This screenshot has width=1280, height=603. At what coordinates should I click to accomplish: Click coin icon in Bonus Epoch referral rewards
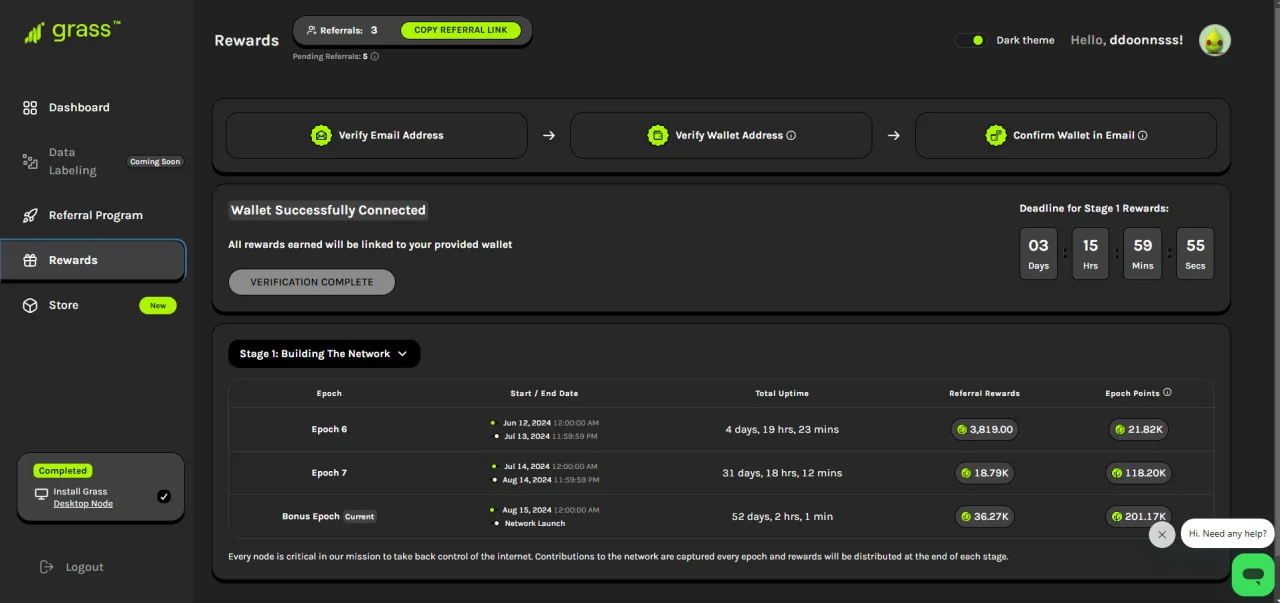(x=966, y=517)
